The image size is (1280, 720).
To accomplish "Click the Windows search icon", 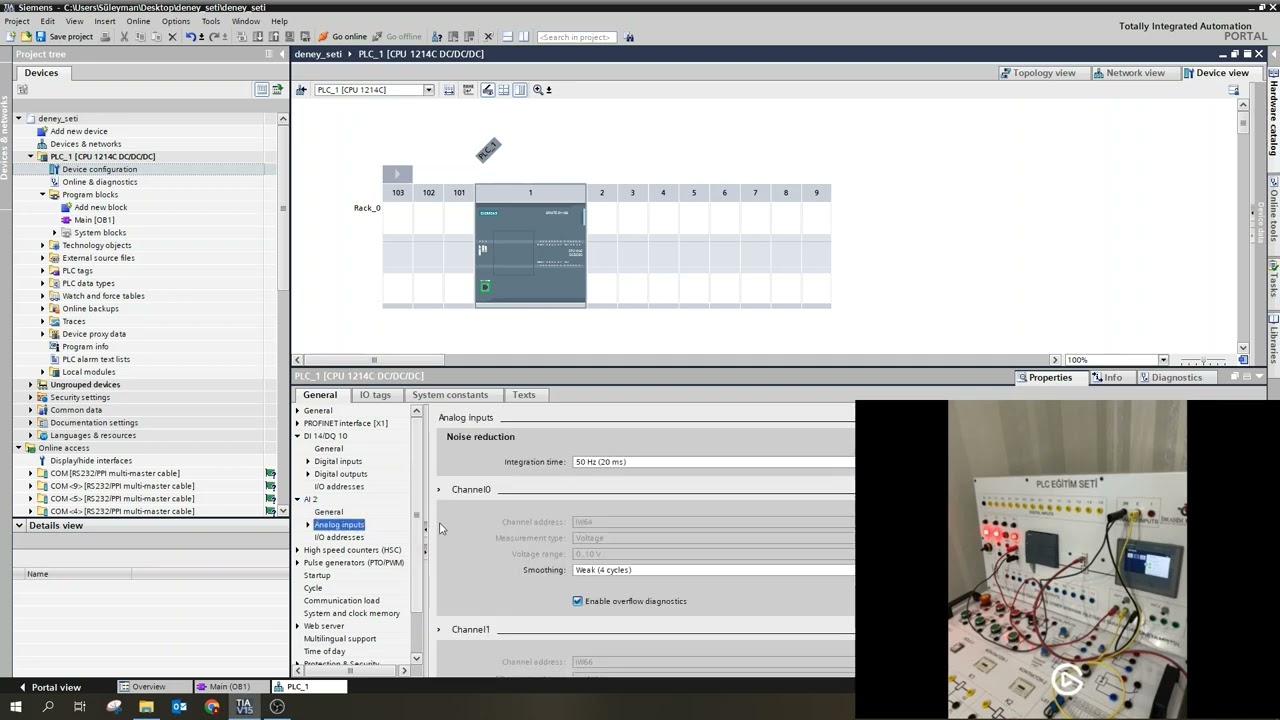I will (x=47, y=707).
